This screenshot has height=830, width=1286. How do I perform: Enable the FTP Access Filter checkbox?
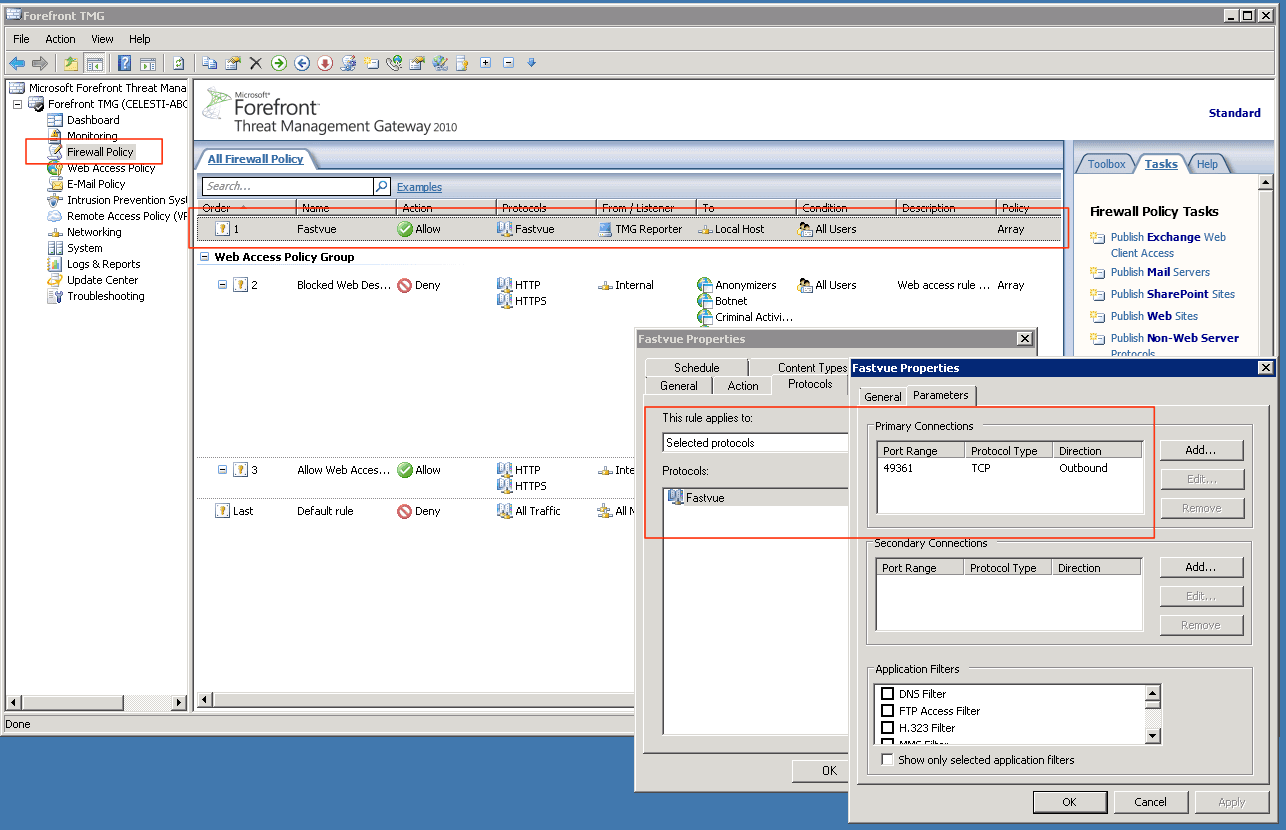coord(887,711)
